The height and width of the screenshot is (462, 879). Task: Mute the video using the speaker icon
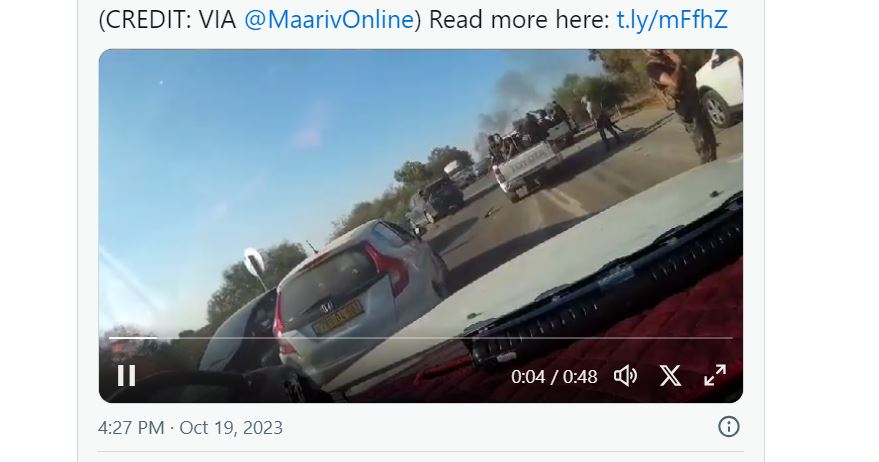pyautogui.click(x=626, y=376)
